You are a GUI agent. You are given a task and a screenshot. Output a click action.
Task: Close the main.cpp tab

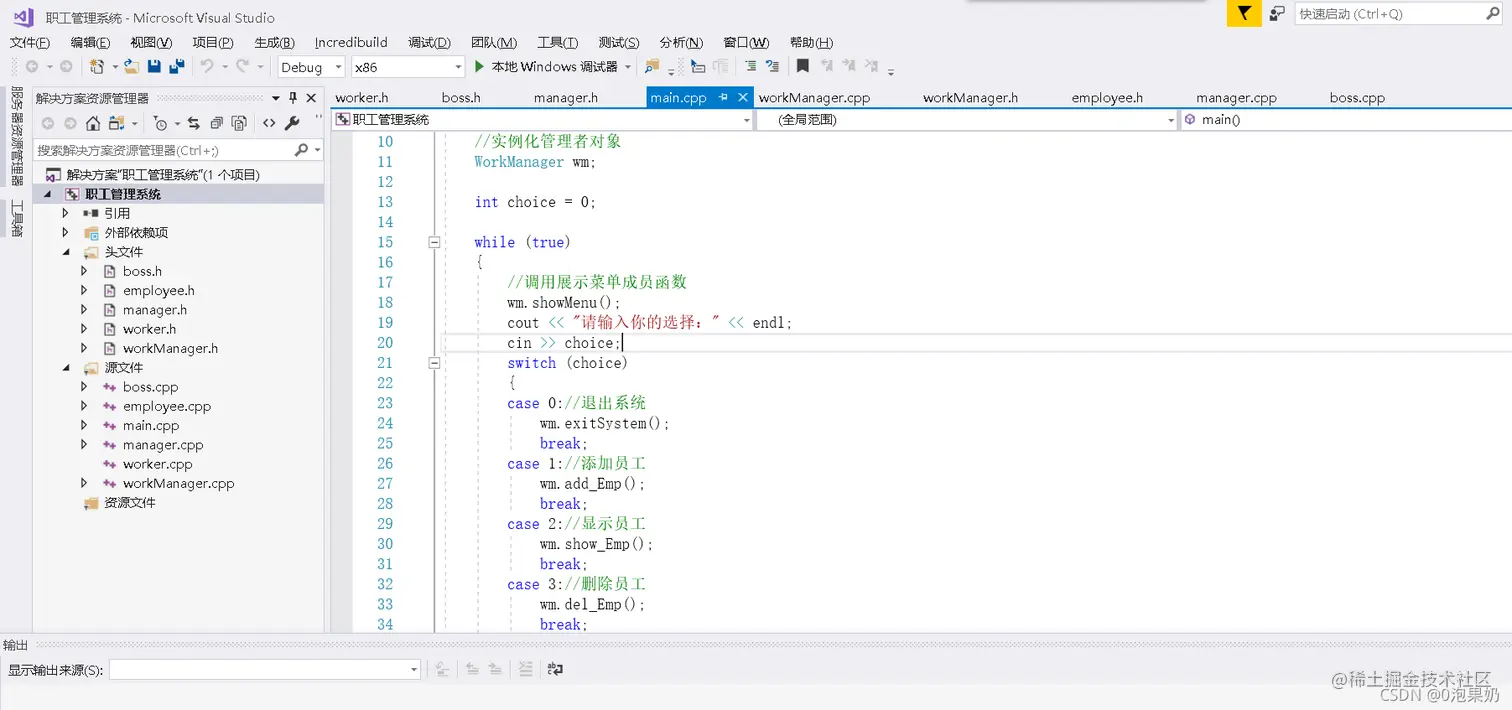pyautogui.click(x=743, y=97)
